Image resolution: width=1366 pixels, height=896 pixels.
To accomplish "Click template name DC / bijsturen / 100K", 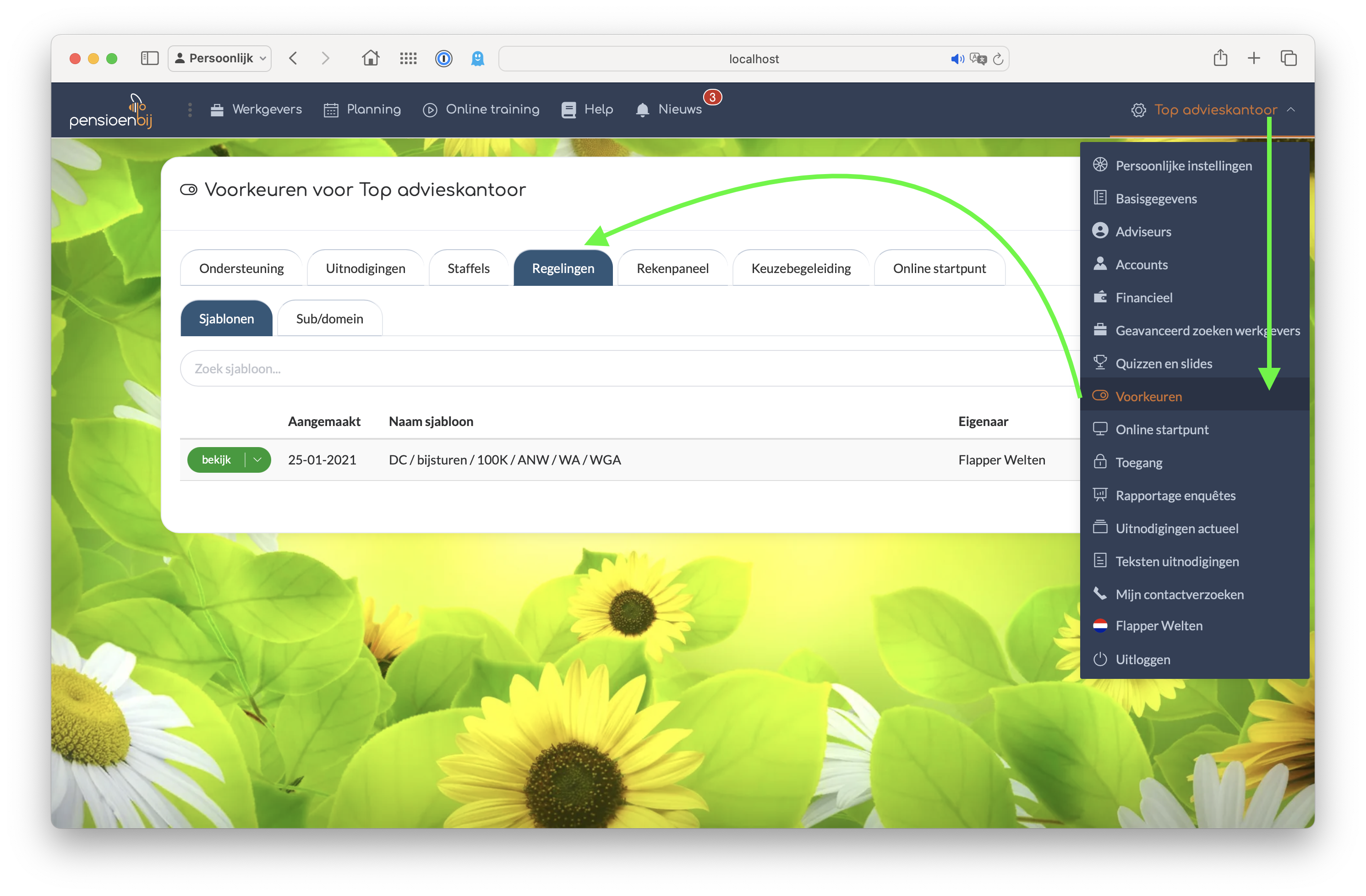I will [x=505, y=460].
